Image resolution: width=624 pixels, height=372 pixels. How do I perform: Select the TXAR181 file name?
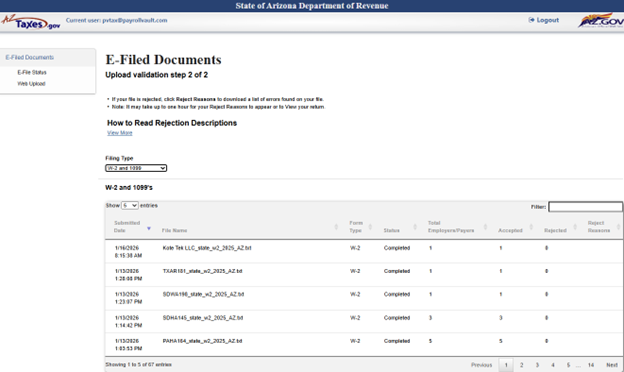(x=203, y=271)
